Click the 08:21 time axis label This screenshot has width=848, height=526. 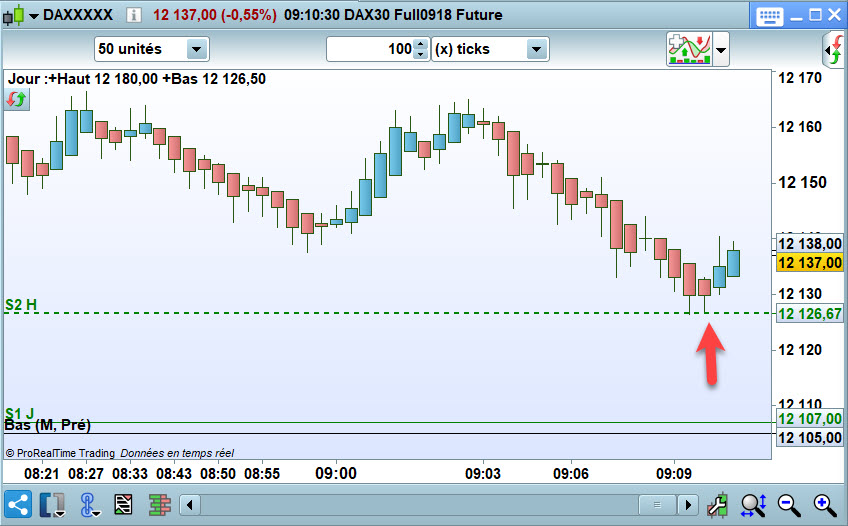(x=42, y=474)
